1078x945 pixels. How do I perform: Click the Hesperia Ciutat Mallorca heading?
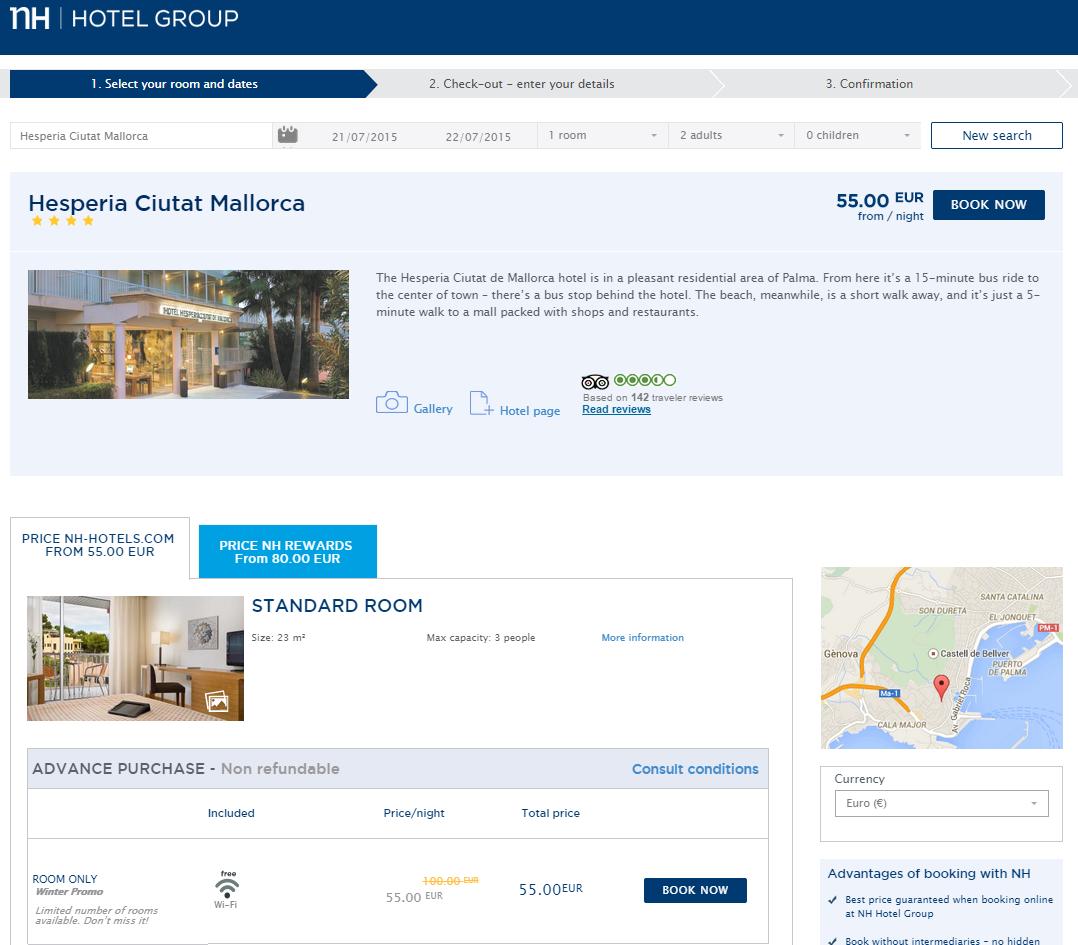(x=166, y=203)
